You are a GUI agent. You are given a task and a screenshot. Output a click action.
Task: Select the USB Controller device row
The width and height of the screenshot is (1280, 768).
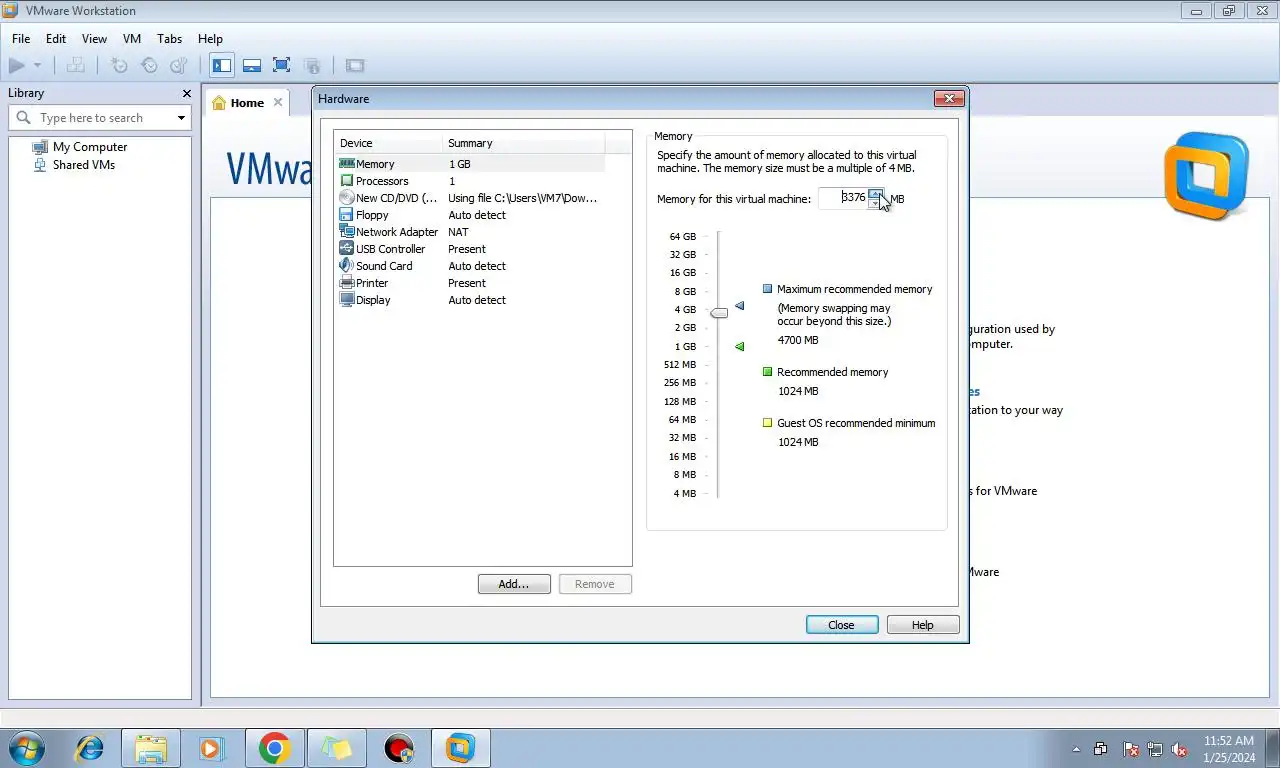pos(471,249)
